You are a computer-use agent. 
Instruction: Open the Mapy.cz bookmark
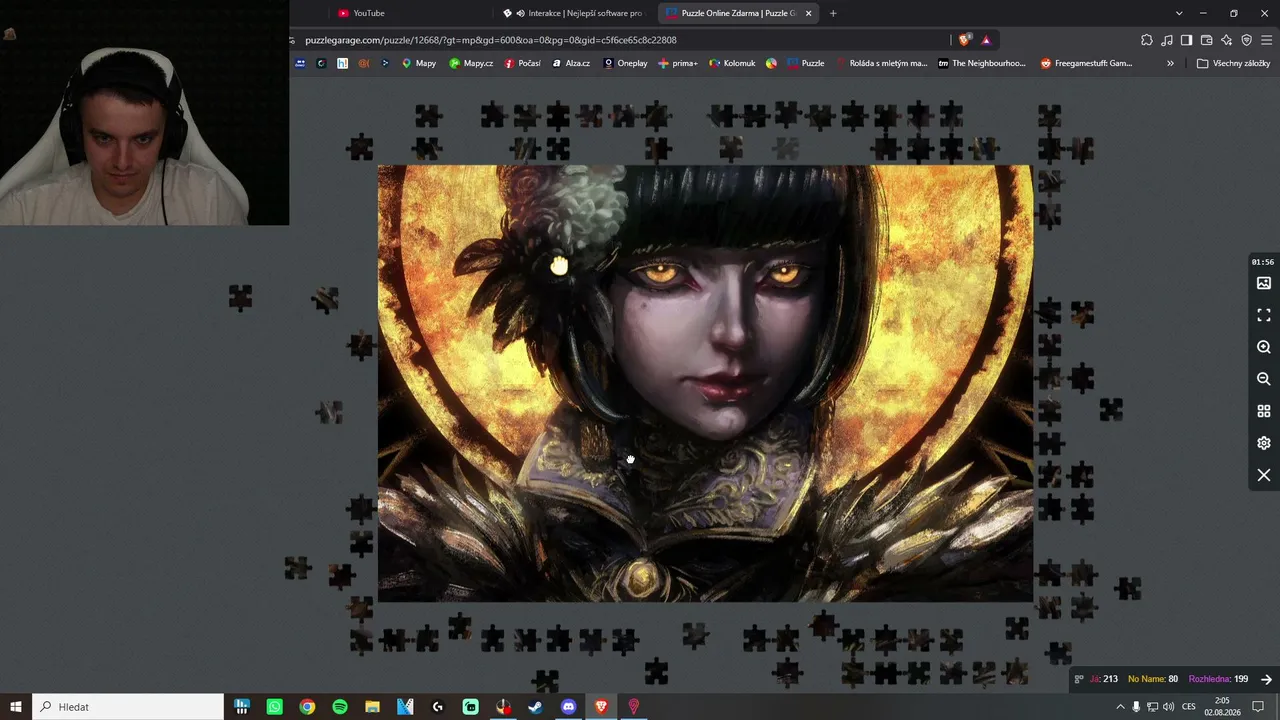[x=471, y=63]
